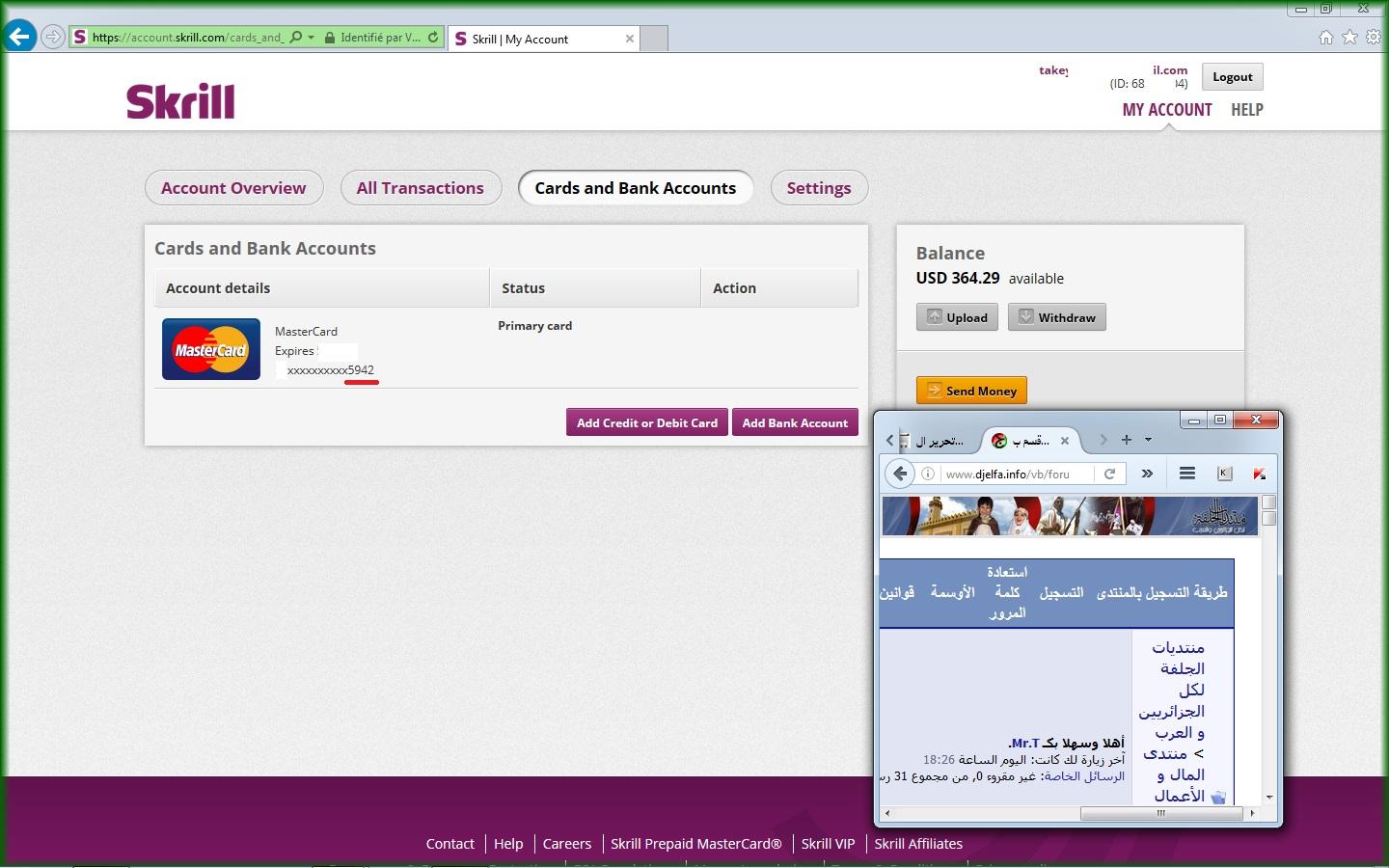Click Add Bank Account button
Viewport: 1389px width, 868px height.
click(795, 422)
